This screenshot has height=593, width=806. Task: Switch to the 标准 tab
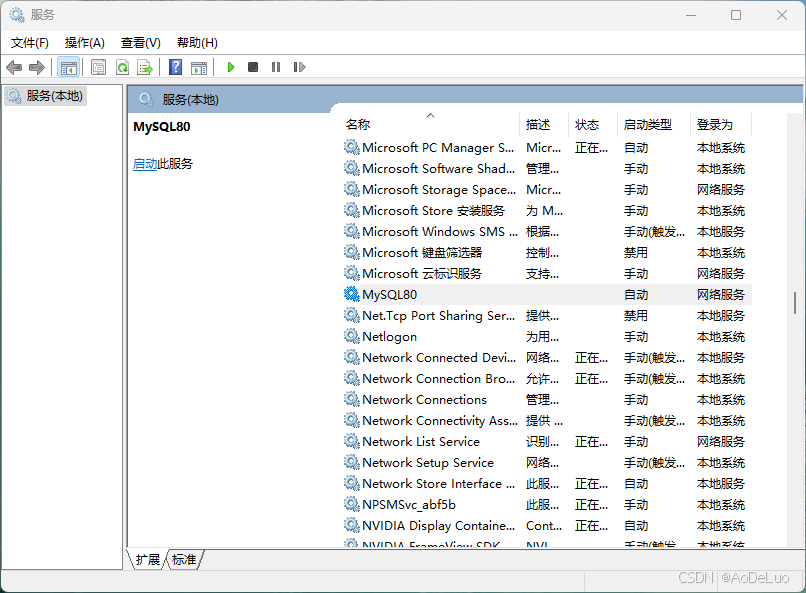(x=184, y=559)
